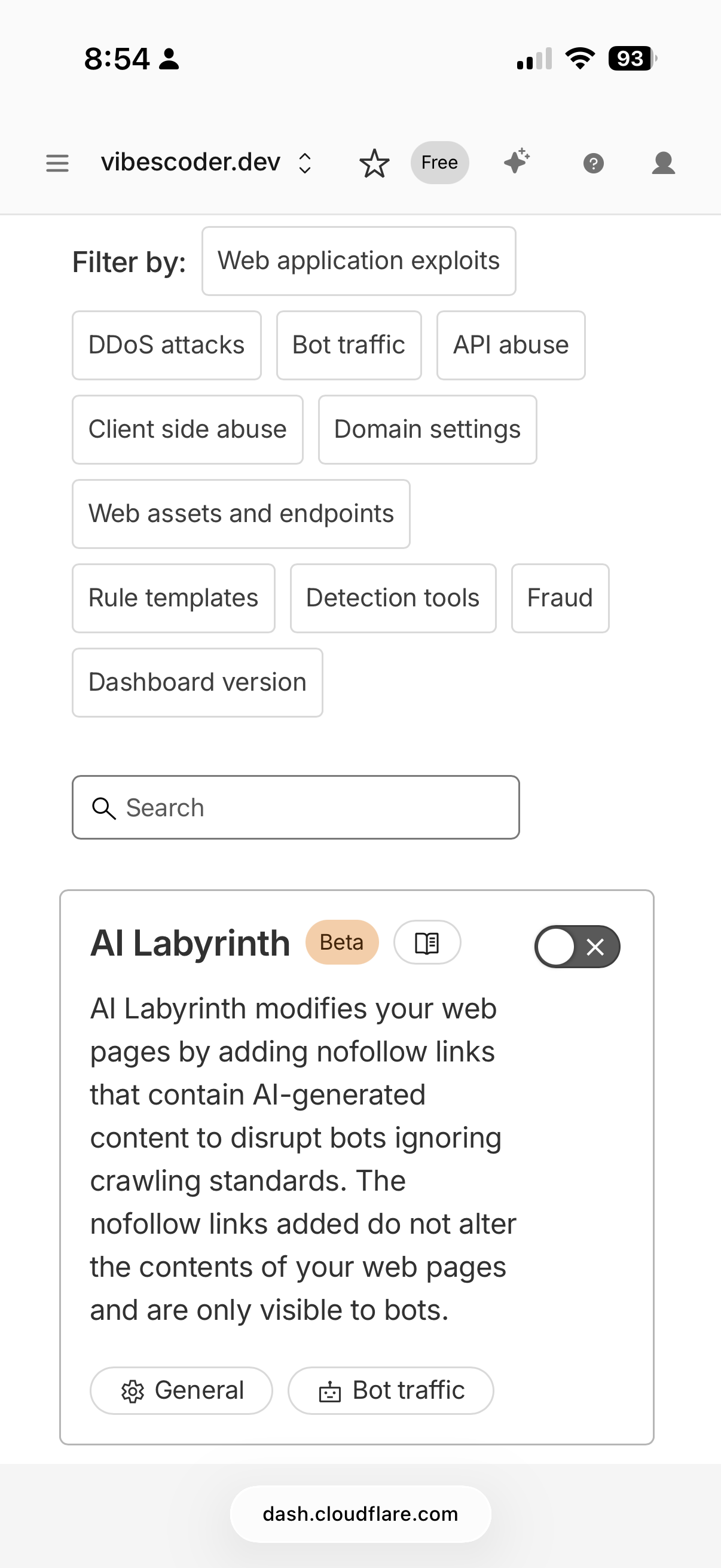The image size is (721, 1568).
Task: Filter by Rule templates
Action: point(173,599)
